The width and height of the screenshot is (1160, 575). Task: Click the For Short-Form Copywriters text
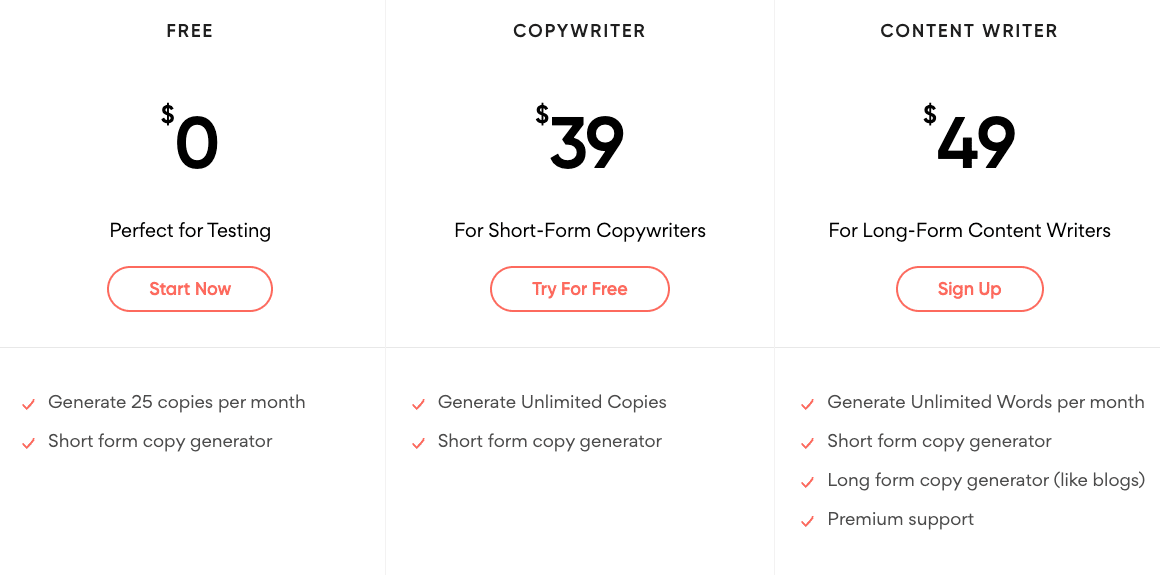point(580,230)
